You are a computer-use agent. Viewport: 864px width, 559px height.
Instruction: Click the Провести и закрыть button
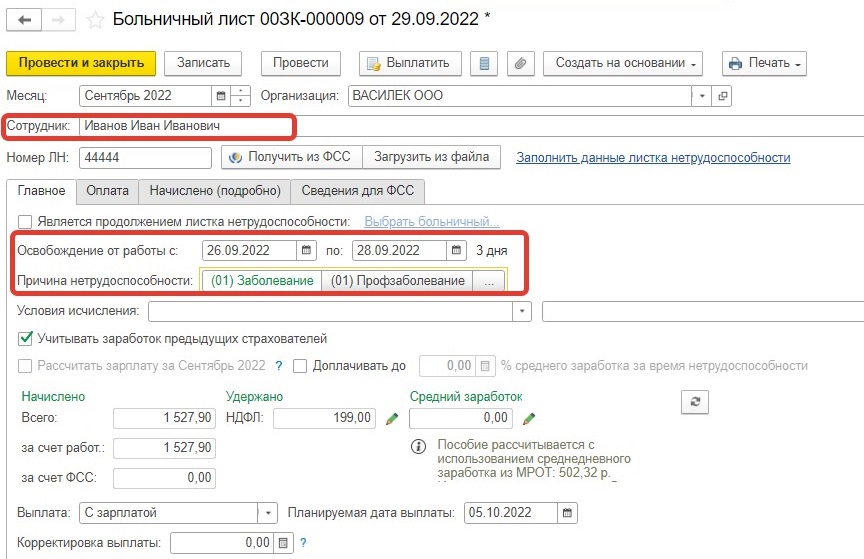(x=81, y=63)
